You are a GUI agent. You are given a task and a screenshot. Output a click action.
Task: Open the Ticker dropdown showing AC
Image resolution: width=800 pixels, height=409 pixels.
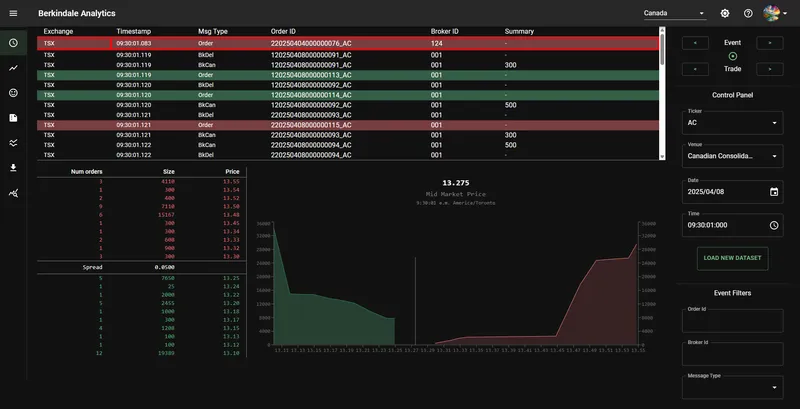pos(732,123)
